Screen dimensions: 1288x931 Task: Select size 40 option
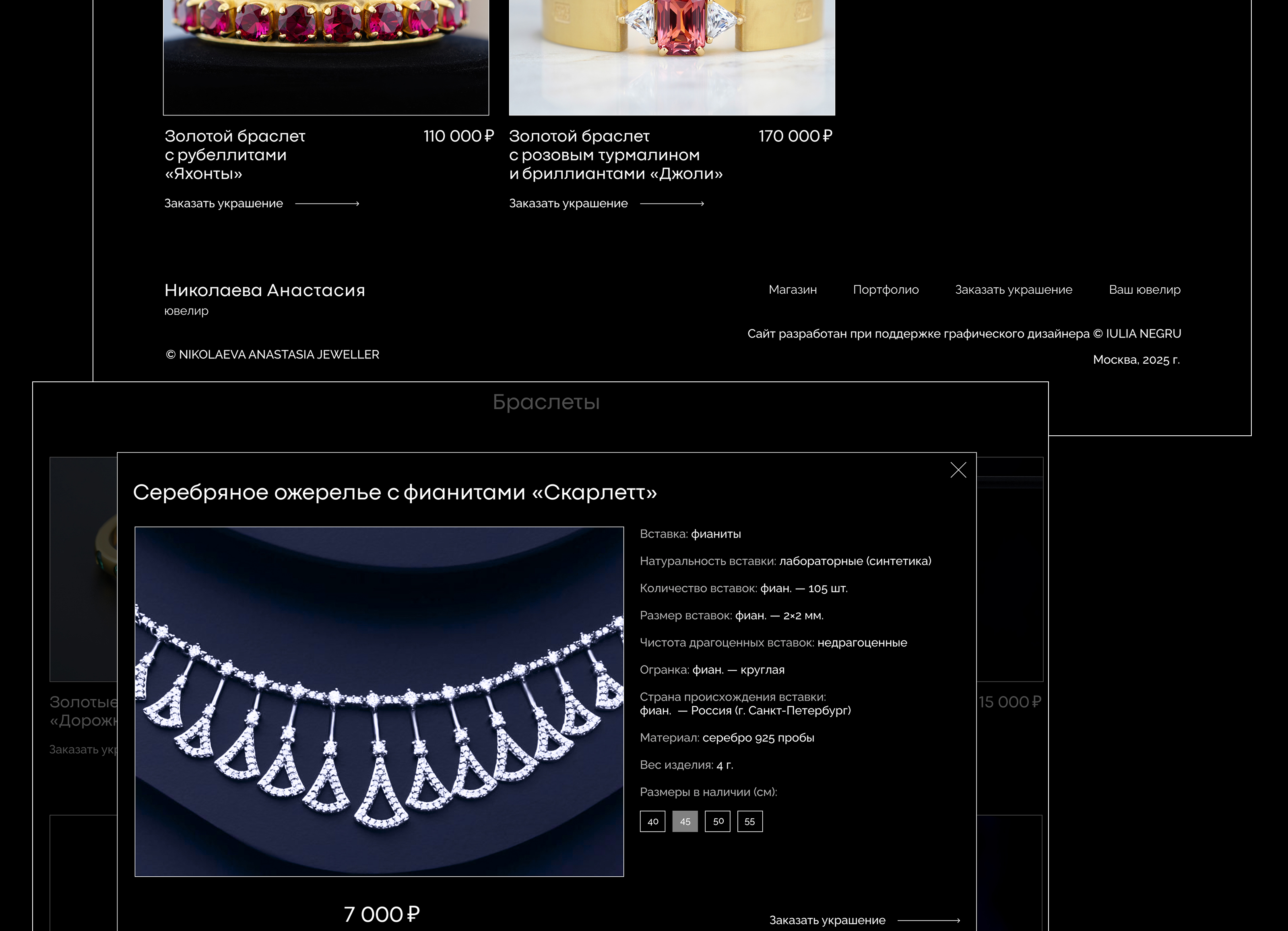(x=652, y=822)
